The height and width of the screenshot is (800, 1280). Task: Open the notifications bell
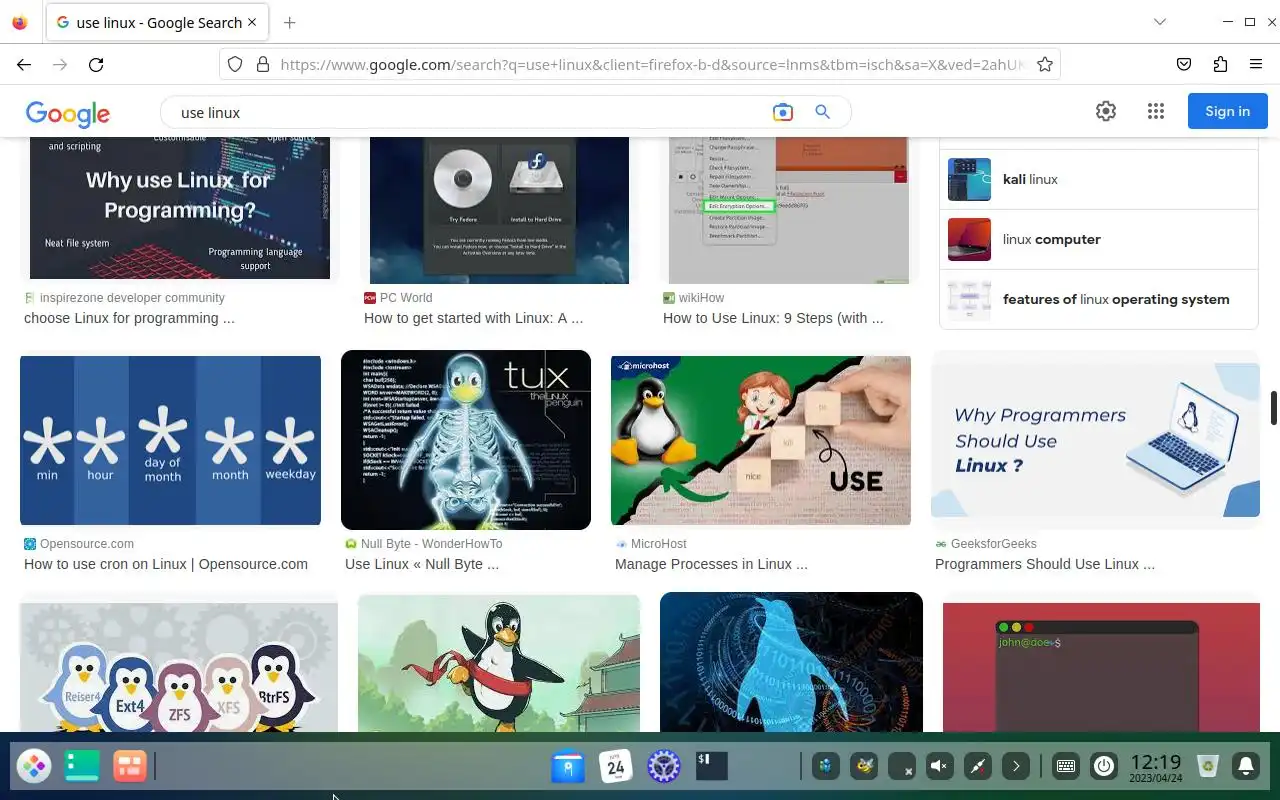1246,767
